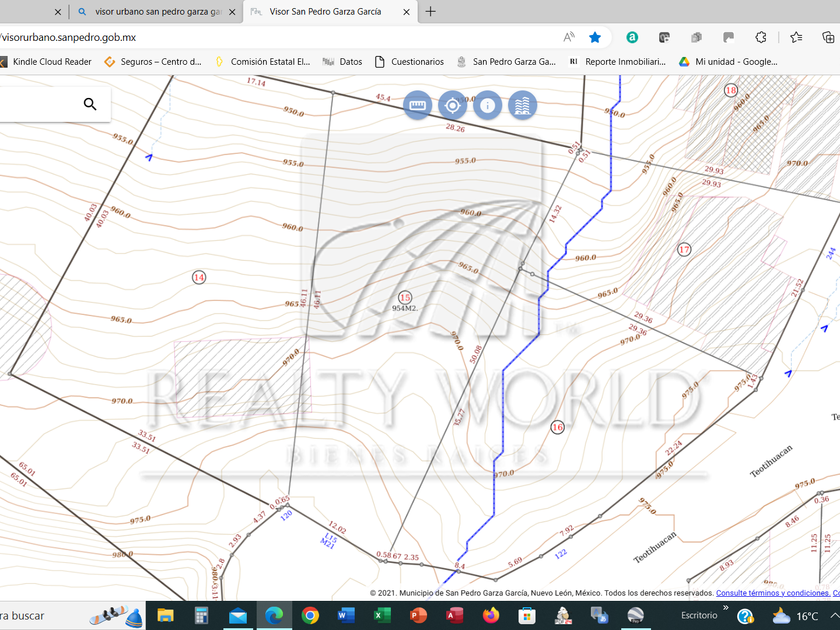Open PowerPoint from the taskbar
840x630 pixels.
418,616
